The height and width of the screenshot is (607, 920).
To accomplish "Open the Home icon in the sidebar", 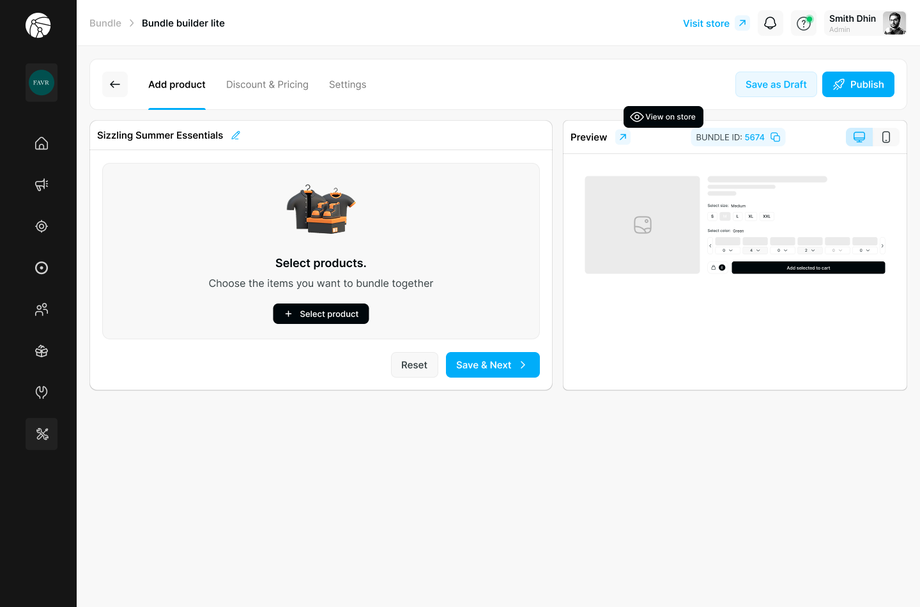I will 41,143.
